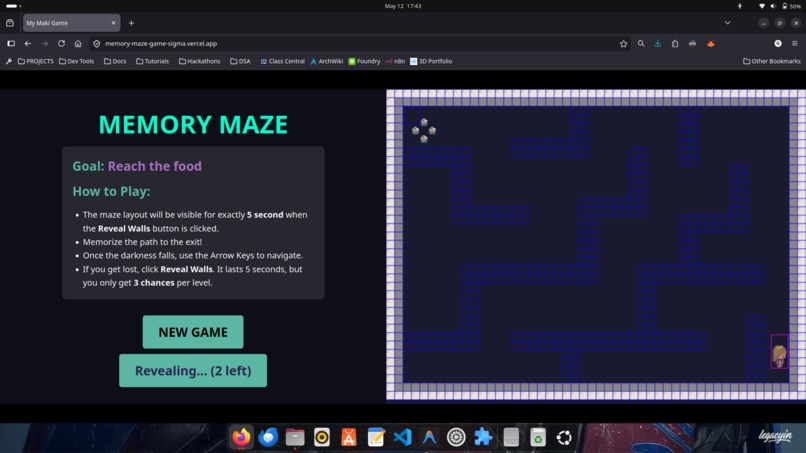Reload the memory maze page

point(61,44)
